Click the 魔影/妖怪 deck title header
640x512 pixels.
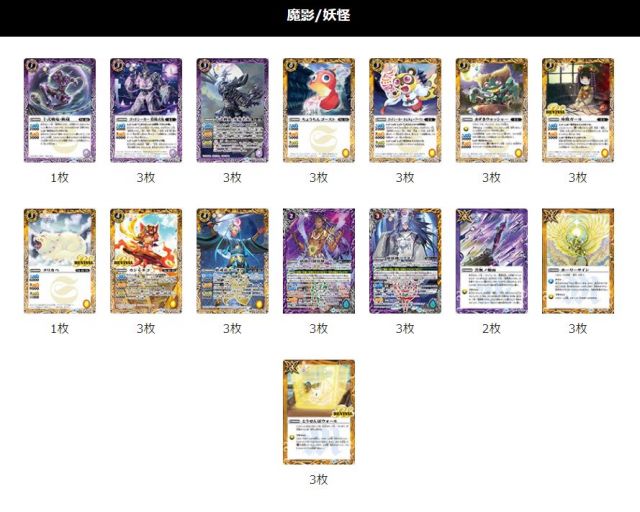click(x=318, y=16)
